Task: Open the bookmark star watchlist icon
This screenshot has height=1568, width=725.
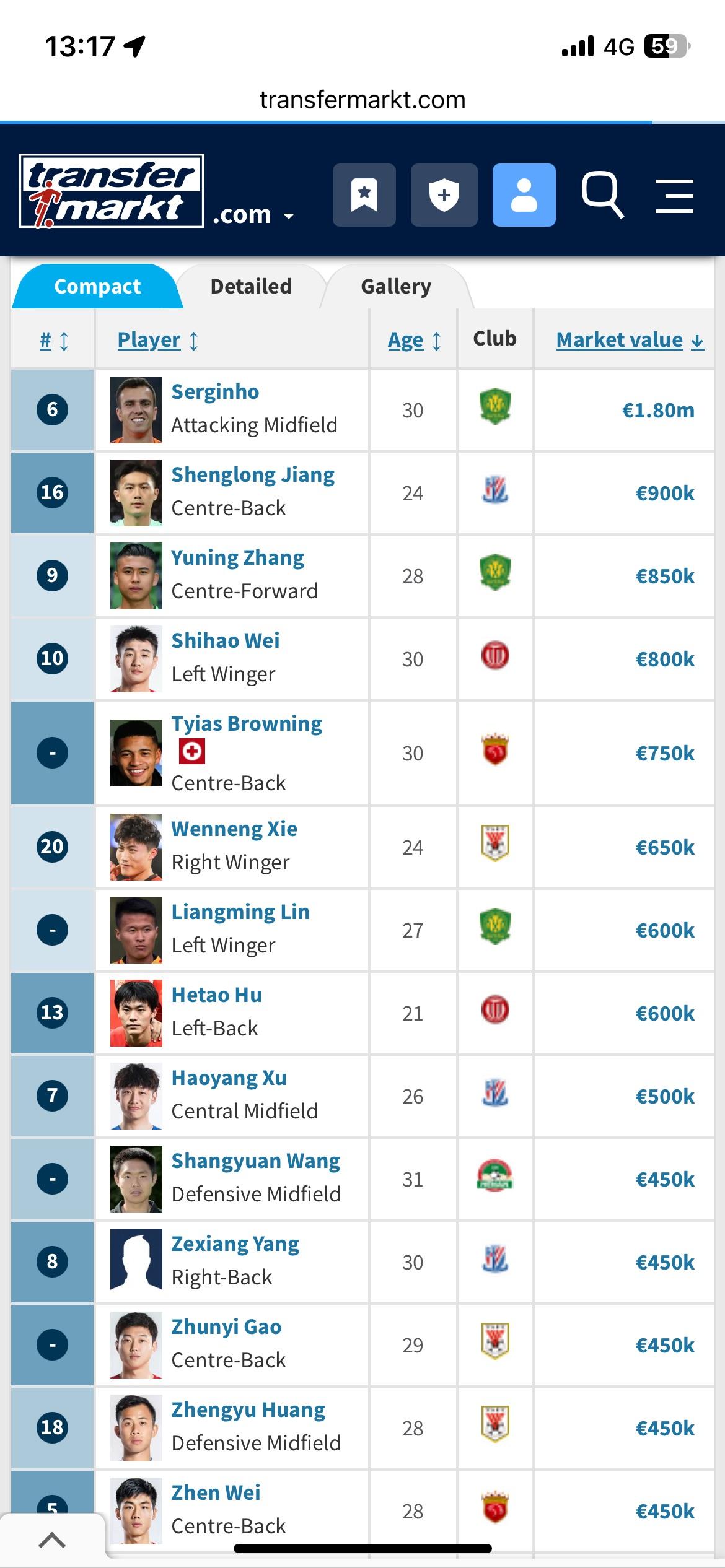Action: [364, 195]
